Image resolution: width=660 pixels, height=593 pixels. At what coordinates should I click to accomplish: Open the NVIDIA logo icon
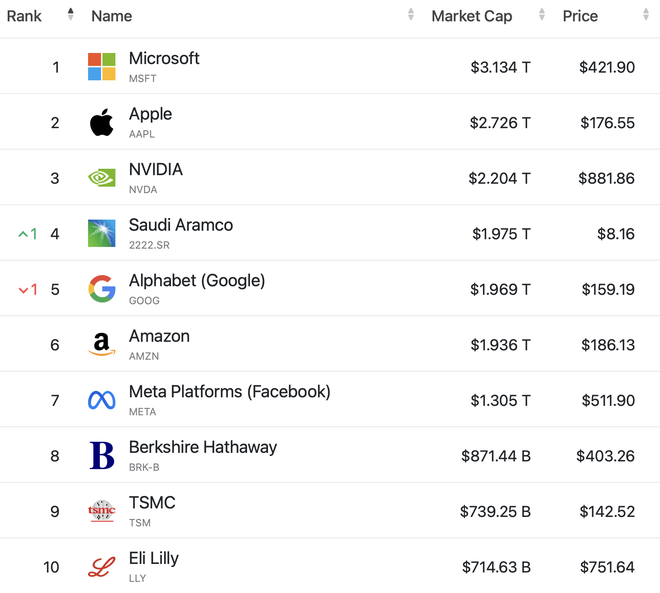(x=101, y=178)
